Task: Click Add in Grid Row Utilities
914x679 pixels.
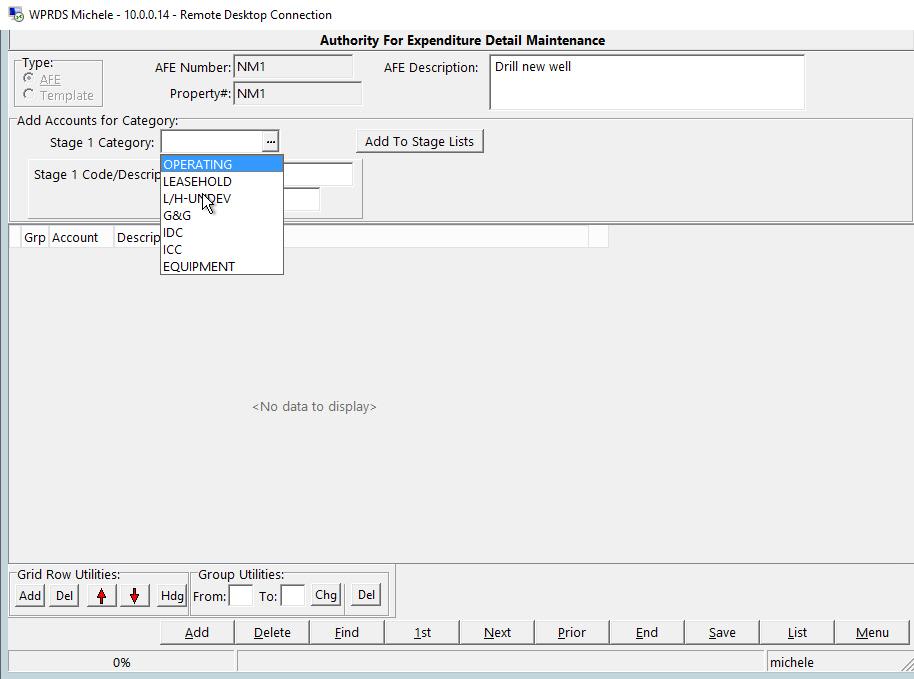Action: 29,595
